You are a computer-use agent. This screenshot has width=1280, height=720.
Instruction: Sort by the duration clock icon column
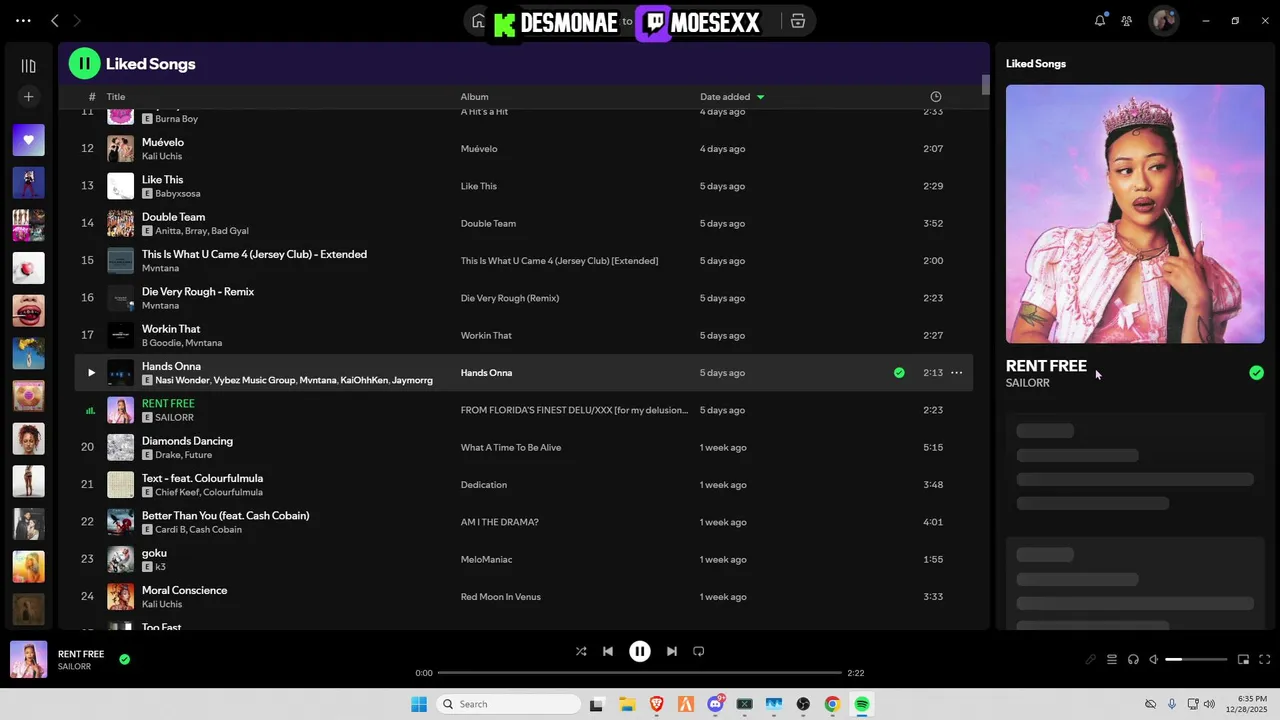(935, 97)
